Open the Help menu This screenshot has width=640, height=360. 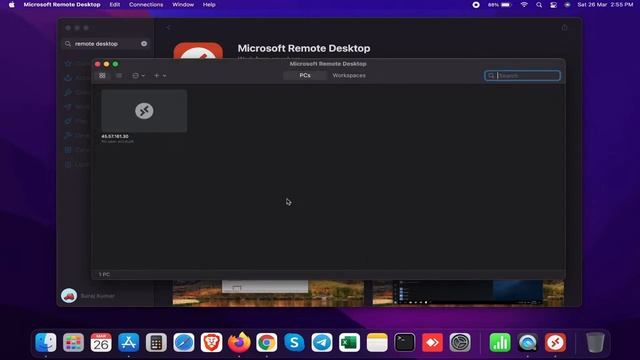209,4
